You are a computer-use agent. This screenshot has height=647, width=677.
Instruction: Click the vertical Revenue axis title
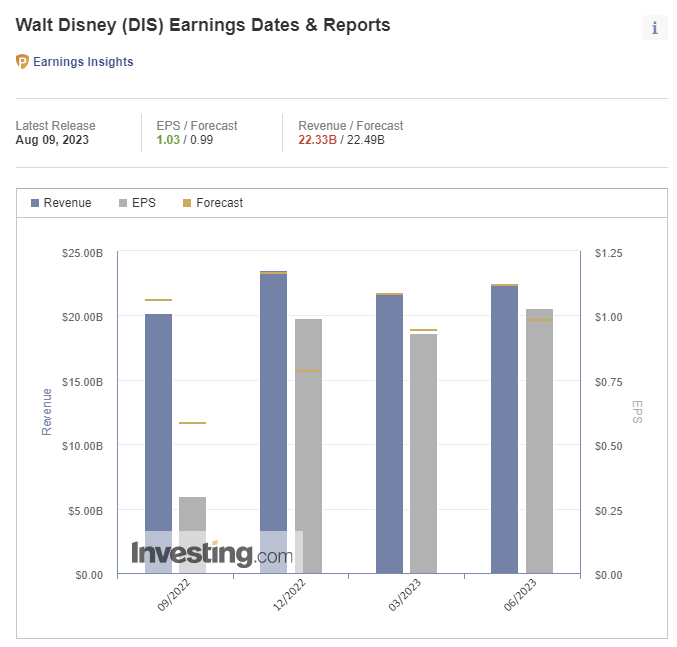pos(47,412)
